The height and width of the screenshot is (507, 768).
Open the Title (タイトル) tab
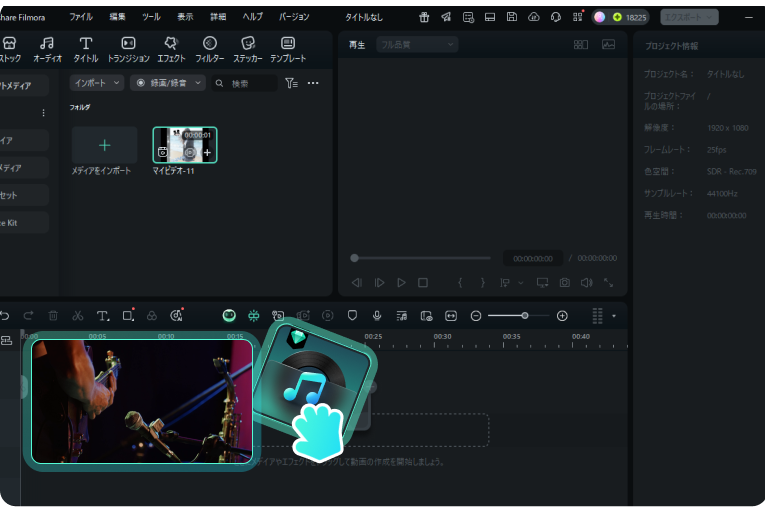pyautogui.click(x=86, y=49)
